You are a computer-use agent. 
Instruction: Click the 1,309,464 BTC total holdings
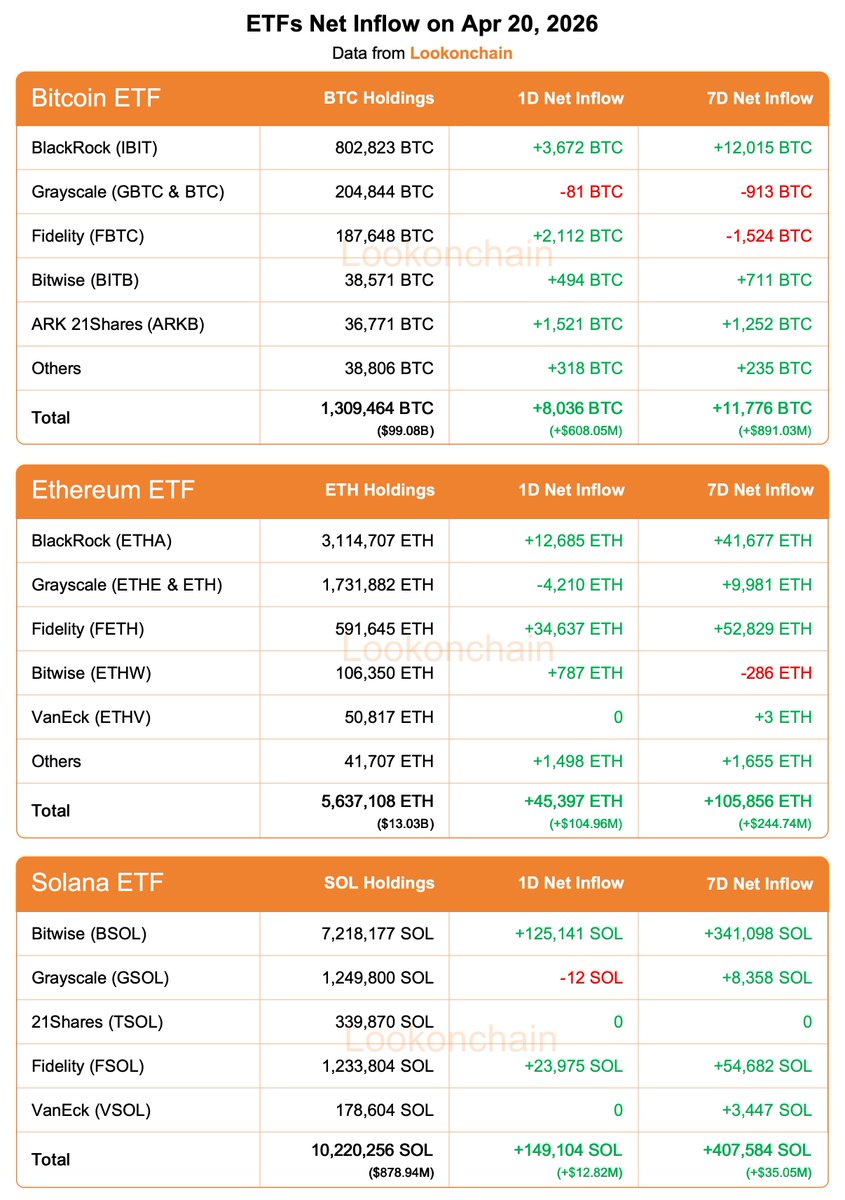point(376,408)
